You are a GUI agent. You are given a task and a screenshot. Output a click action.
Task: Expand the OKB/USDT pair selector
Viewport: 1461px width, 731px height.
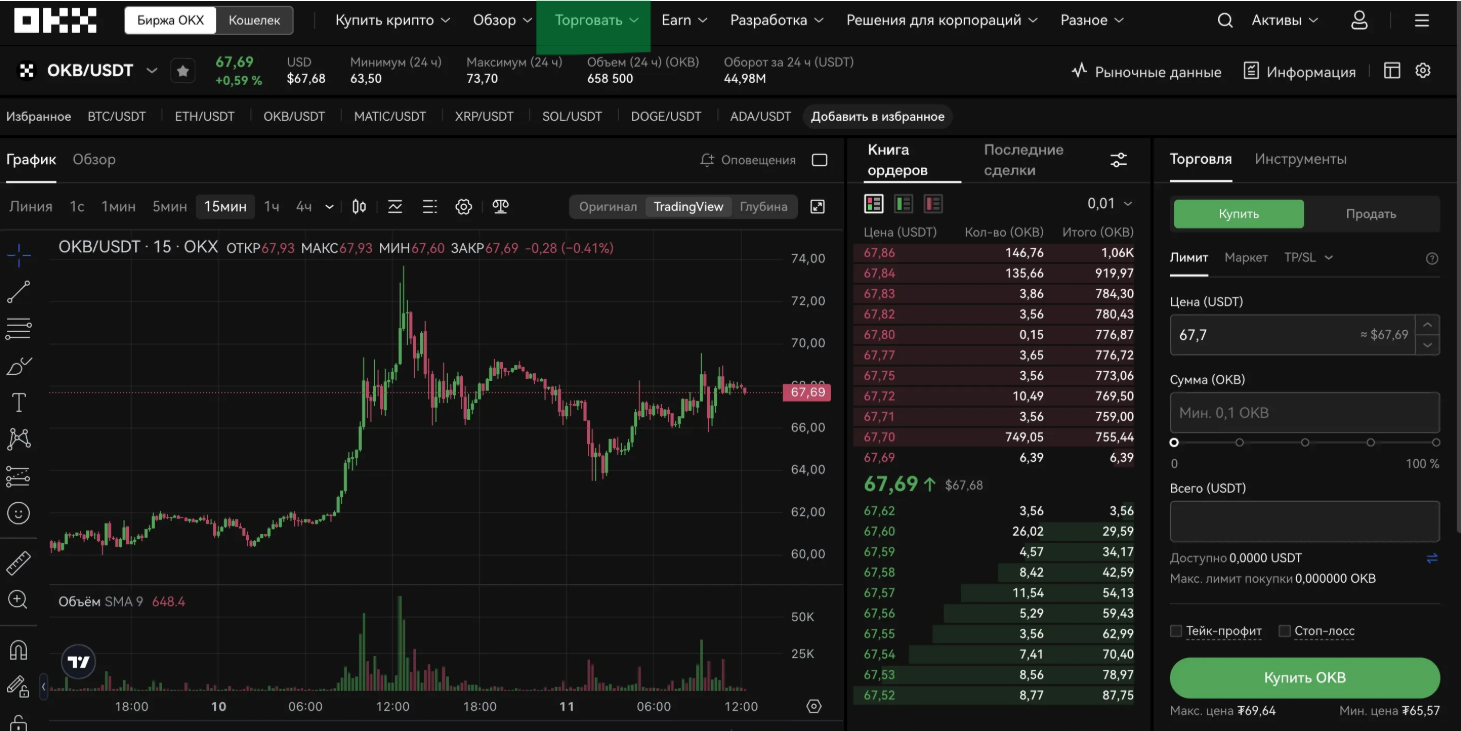pyautogui.click(x=152, y=71)
